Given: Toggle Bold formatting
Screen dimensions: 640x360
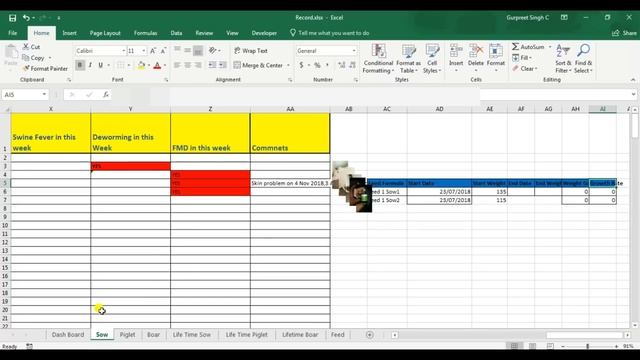Looking at the screenshot, I should [80, 65].
